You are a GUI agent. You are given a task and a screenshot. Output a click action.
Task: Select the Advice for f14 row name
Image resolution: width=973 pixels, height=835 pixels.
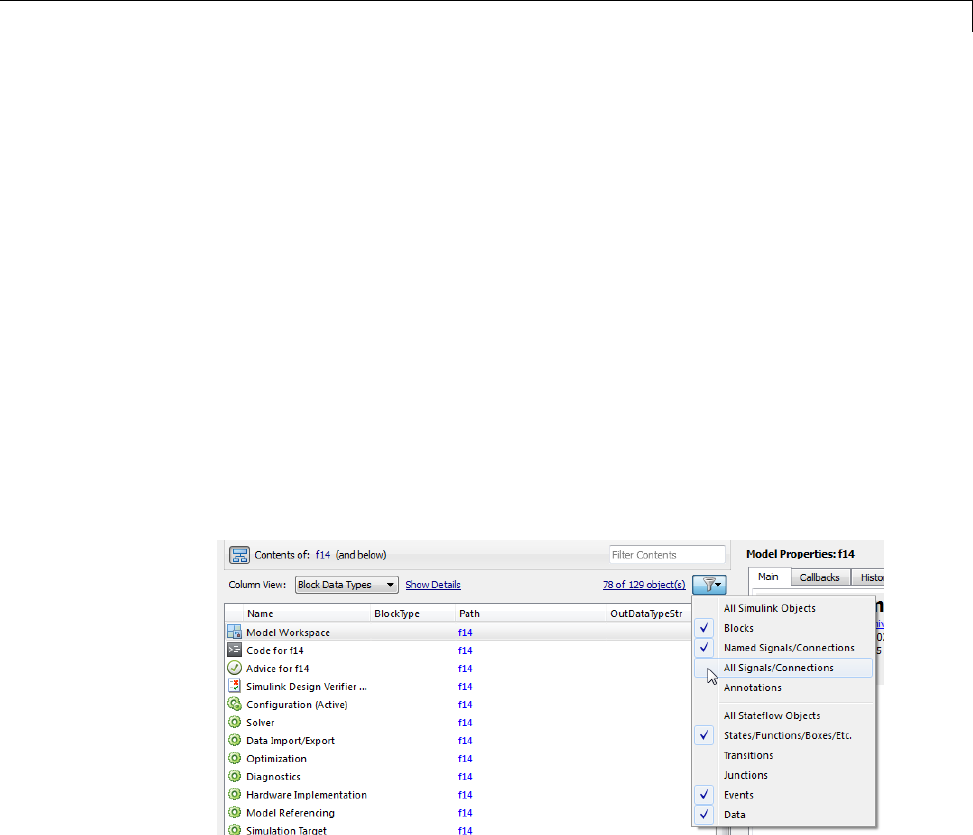click(277, 668)
